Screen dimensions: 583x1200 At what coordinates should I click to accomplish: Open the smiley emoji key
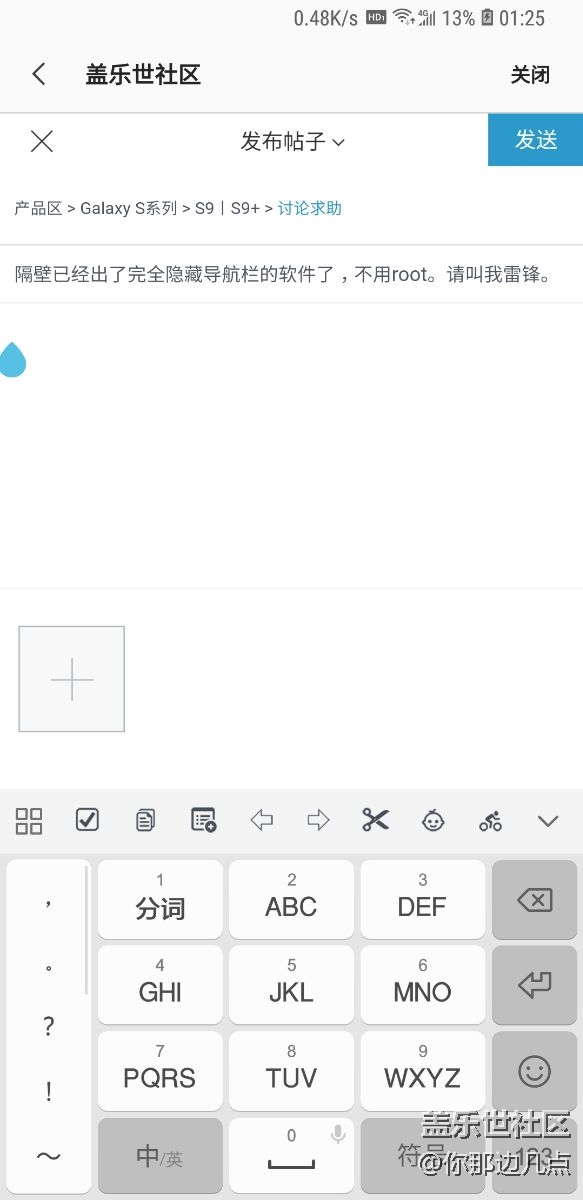click(x=534, y=1072)
